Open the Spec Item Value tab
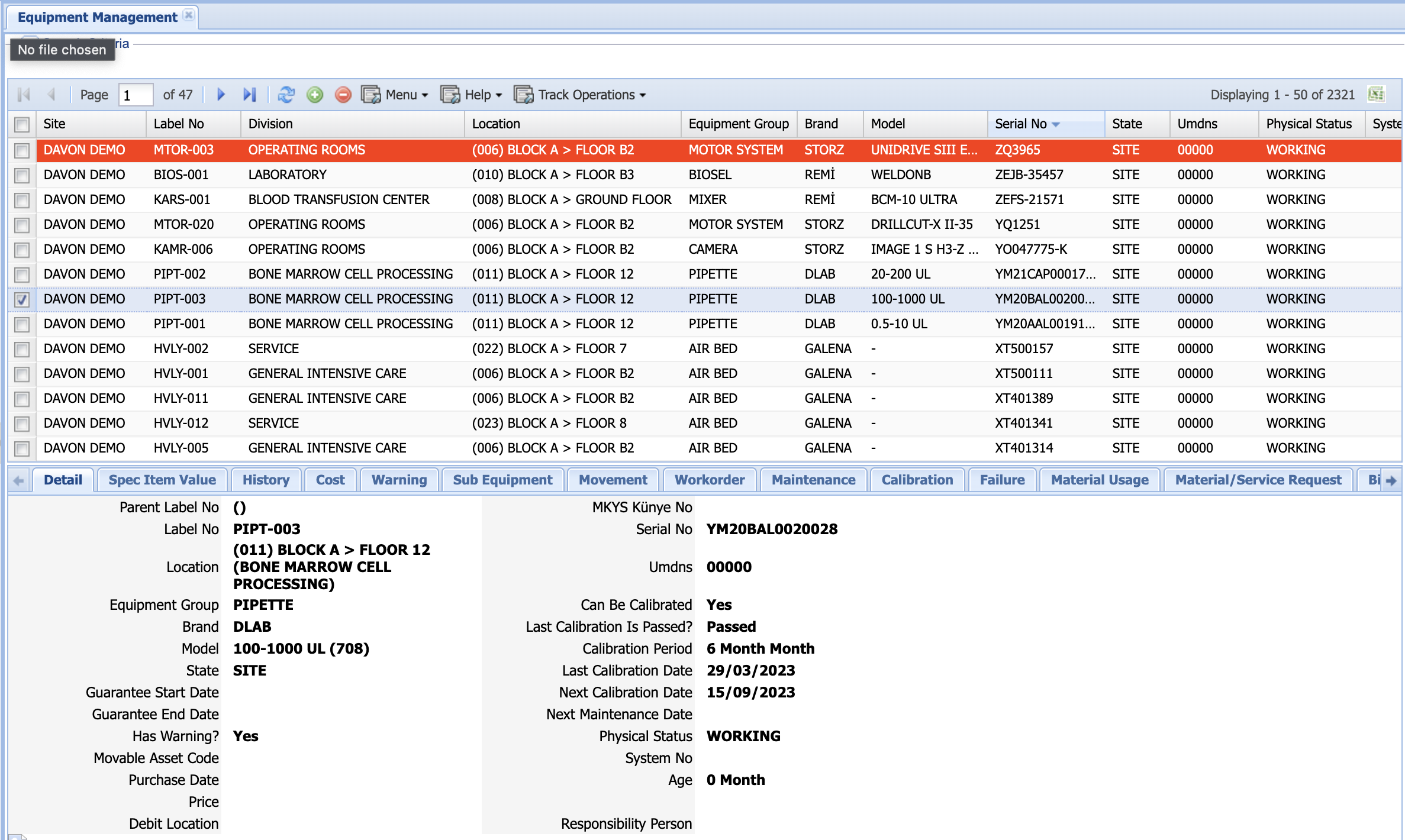1405x840 pixels. click(162, 480)
